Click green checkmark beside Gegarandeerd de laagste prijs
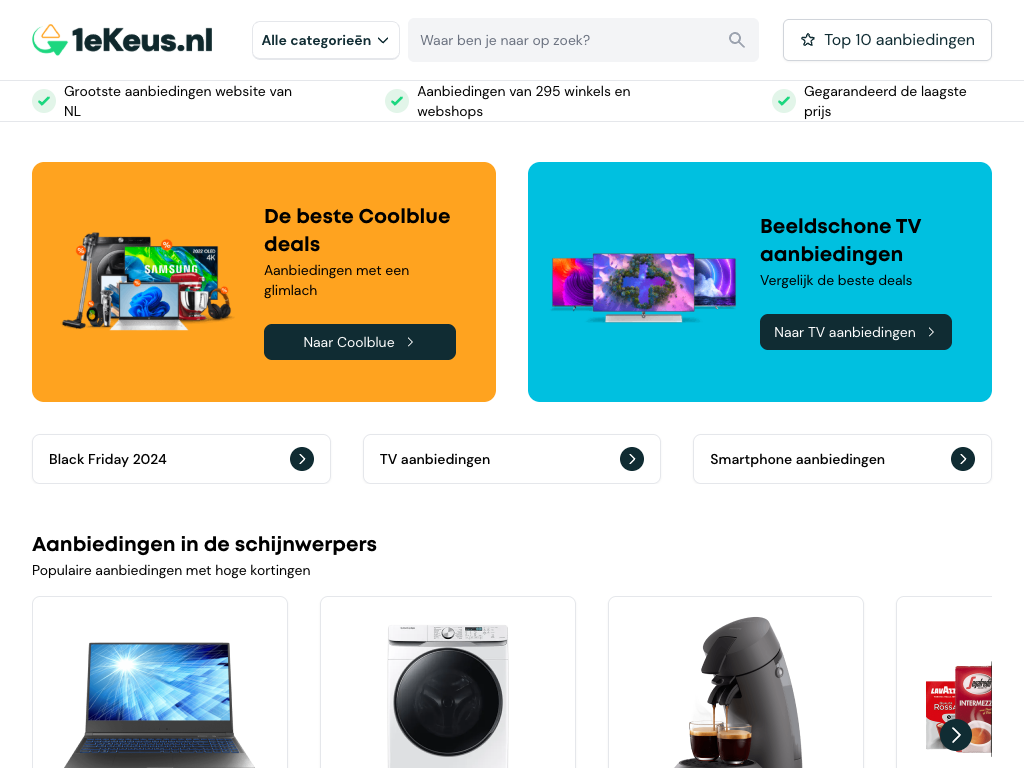 [x=784, y=101]
